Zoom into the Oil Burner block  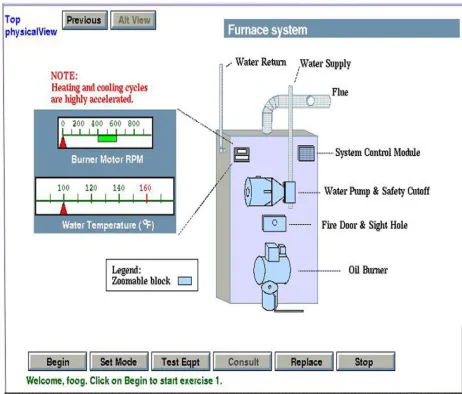[x=272, y=276]
